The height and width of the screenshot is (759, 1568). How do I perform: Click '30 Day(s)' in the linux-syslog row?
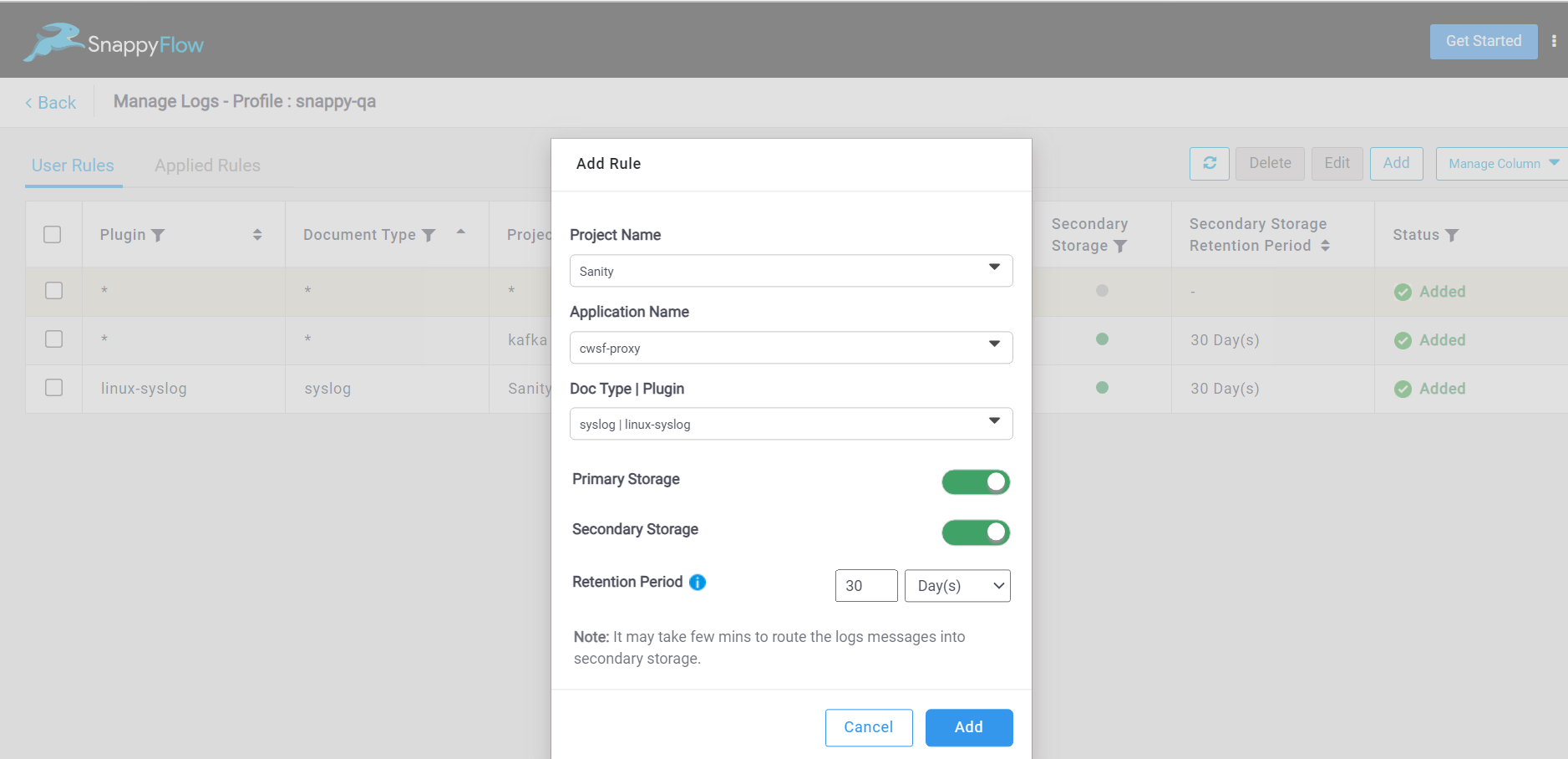1225,389
